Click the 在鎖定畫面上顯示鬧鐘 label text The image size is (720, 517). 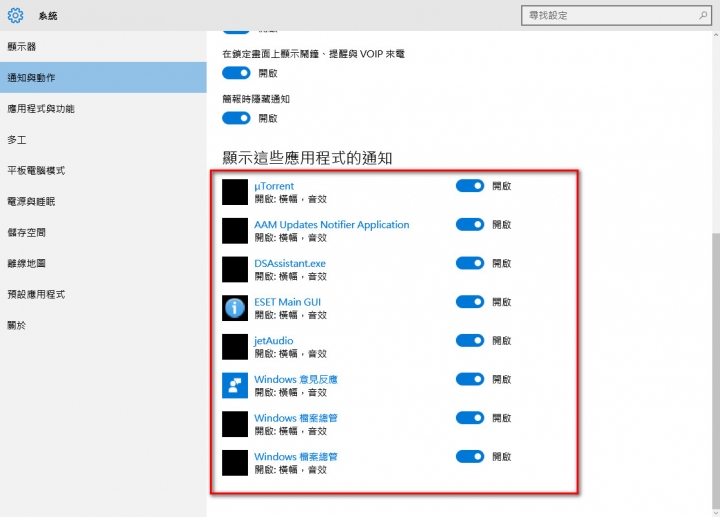click(x=313, y=54)
